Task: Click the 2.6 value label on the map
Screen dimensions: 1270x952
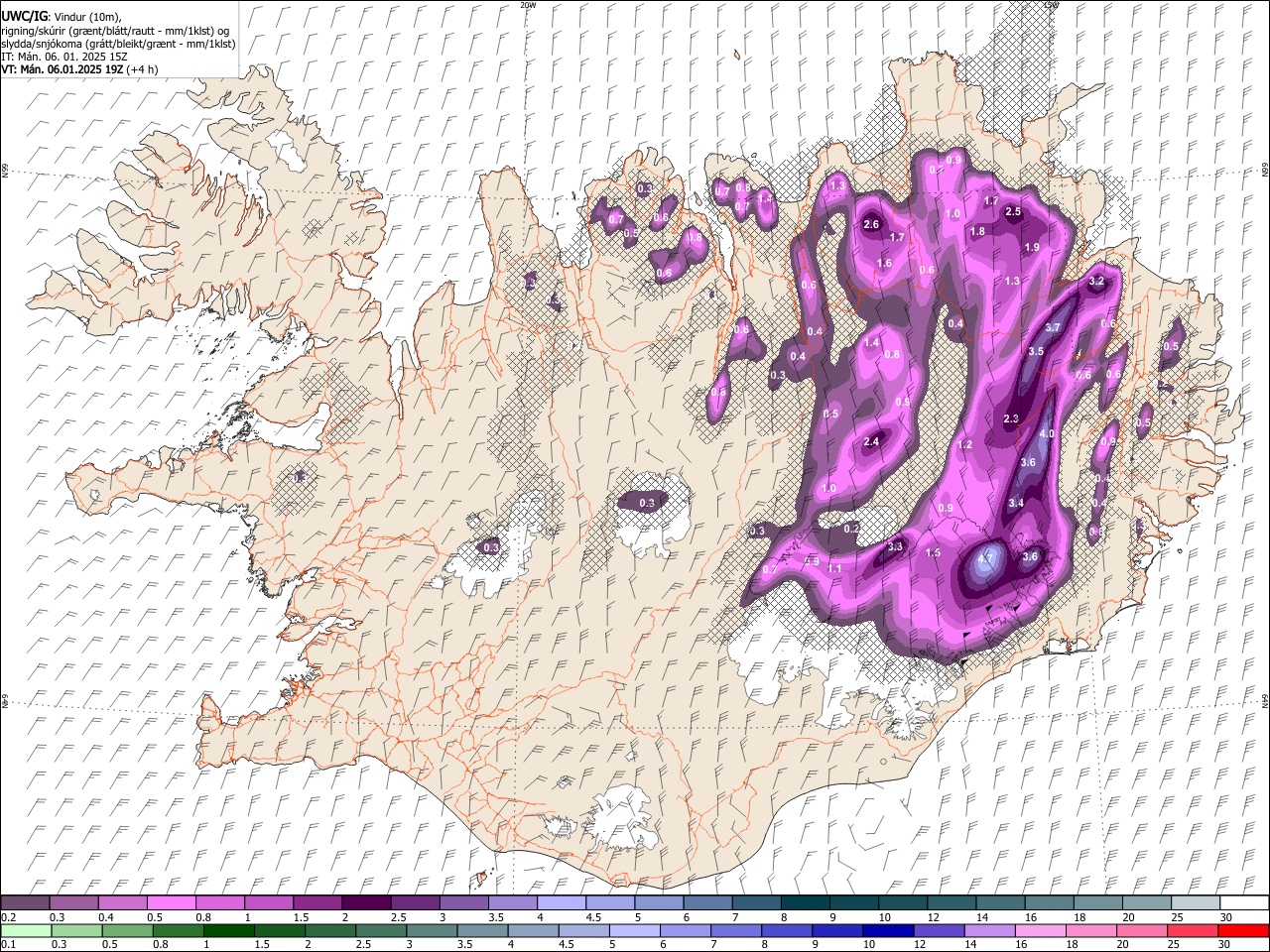Action: point(872,225)
